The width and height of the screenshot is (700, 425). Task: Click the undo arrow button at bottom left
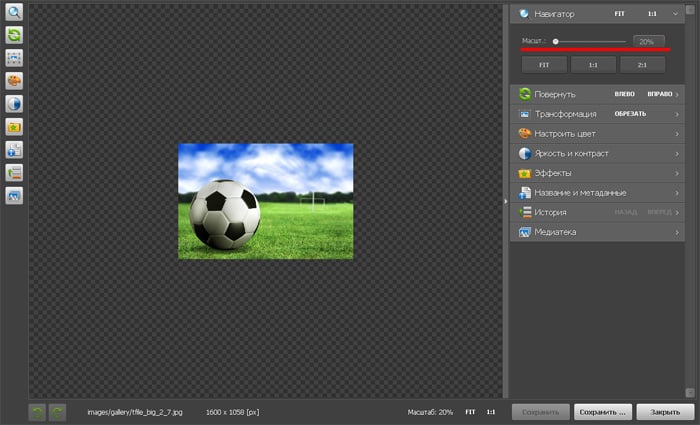(x=37, y=411)
